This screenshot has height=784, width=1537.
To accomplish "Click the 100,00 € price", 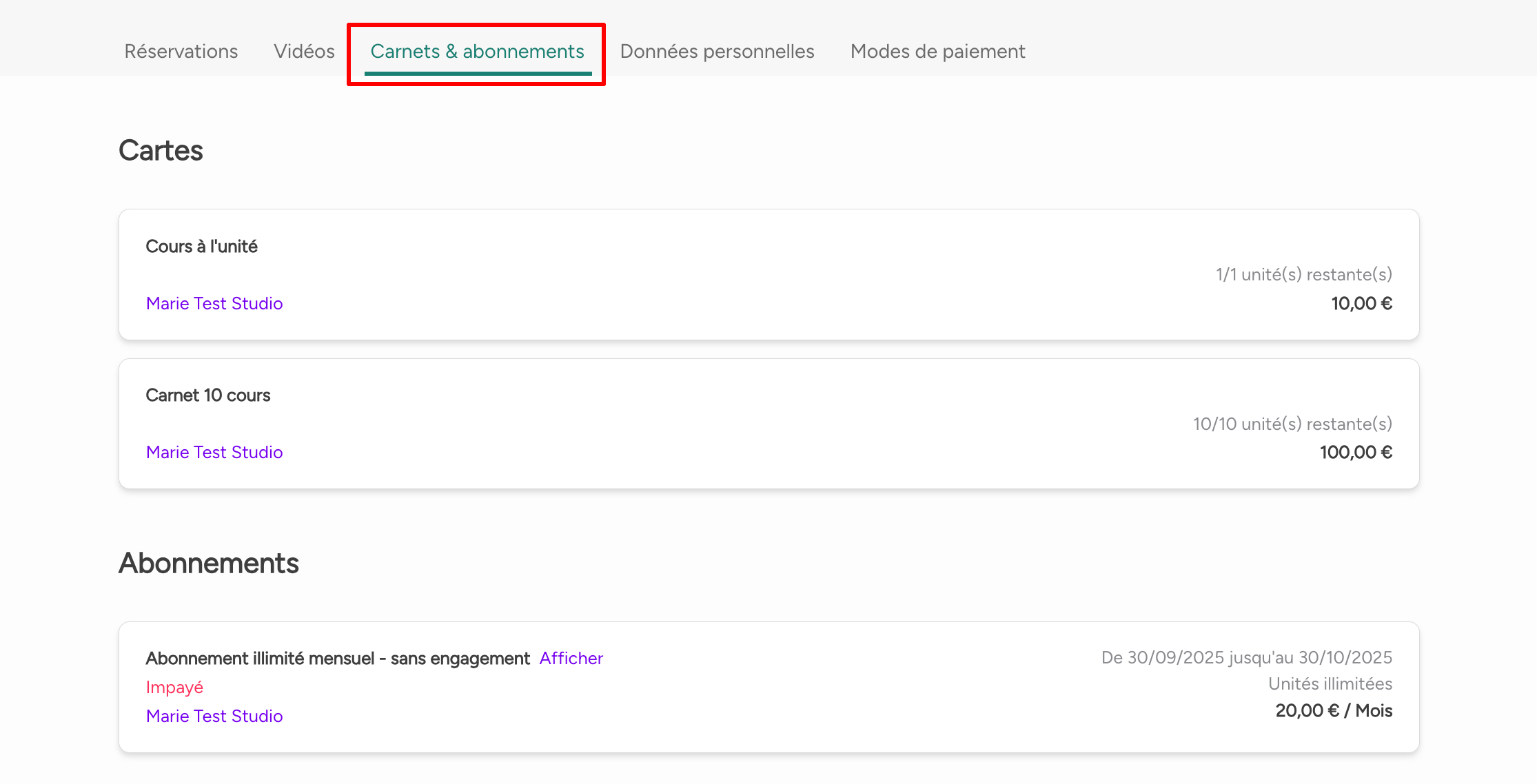I will (1356, 453).
